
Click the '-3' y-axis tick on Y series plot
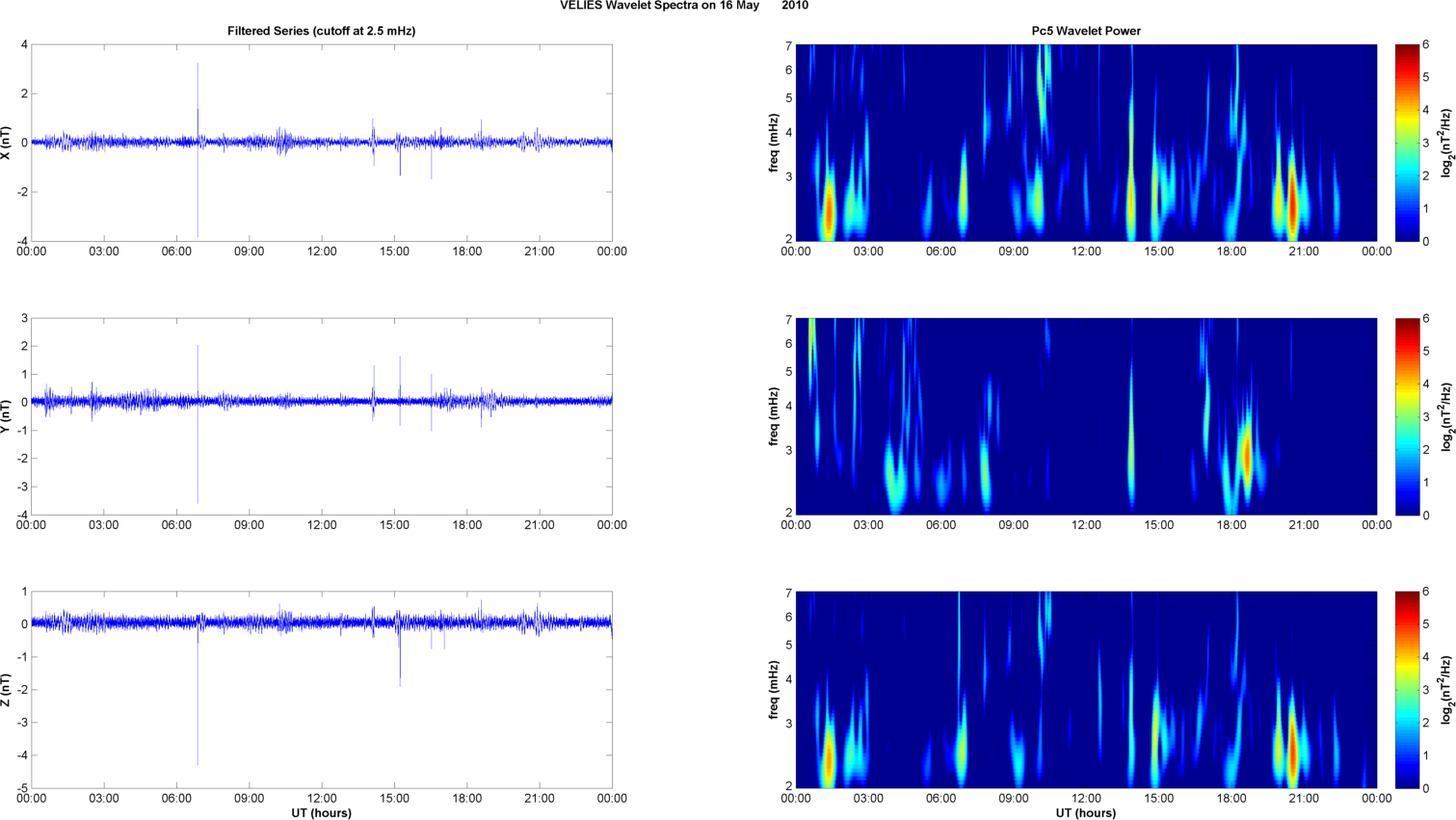(22, 487)
